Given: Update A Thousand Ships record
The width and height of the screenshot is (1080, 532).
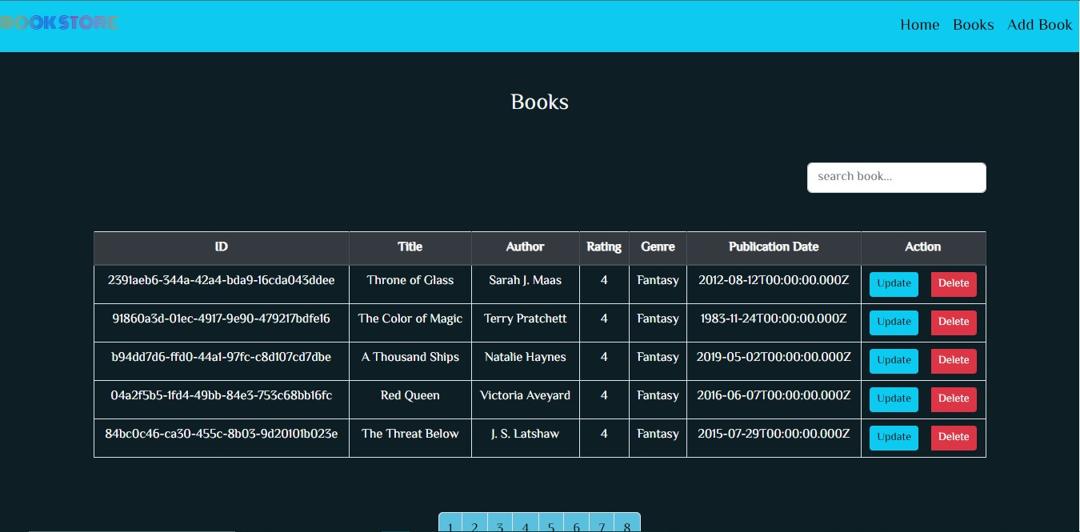Looking at the screenshot, I should click(893, 360).
